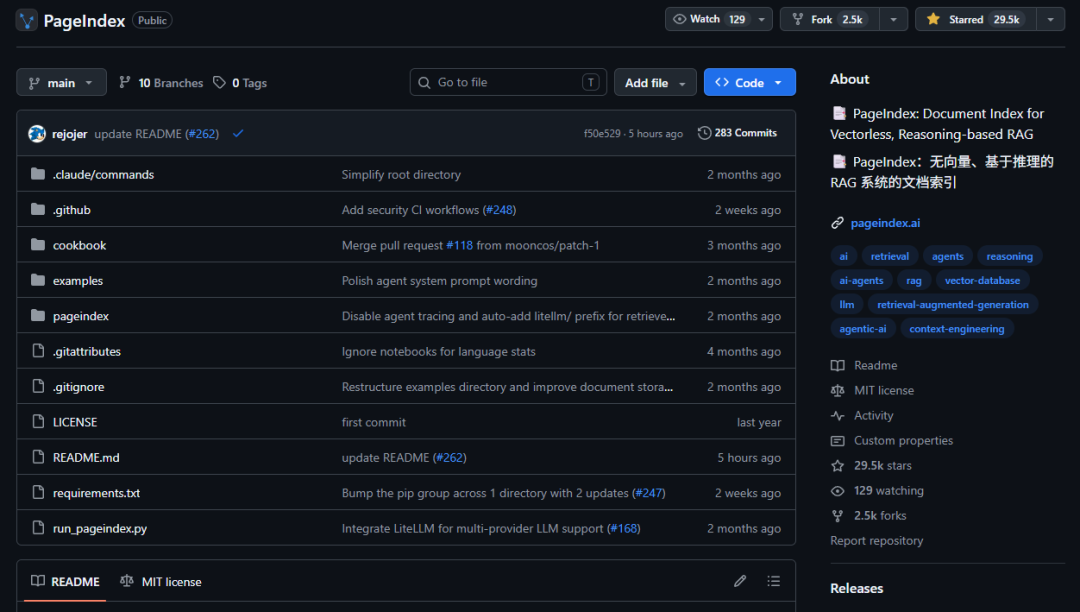Screen dimensions: 1080x612
Task: Click the pencil edit README icon
Action: (x=740, y=582)
